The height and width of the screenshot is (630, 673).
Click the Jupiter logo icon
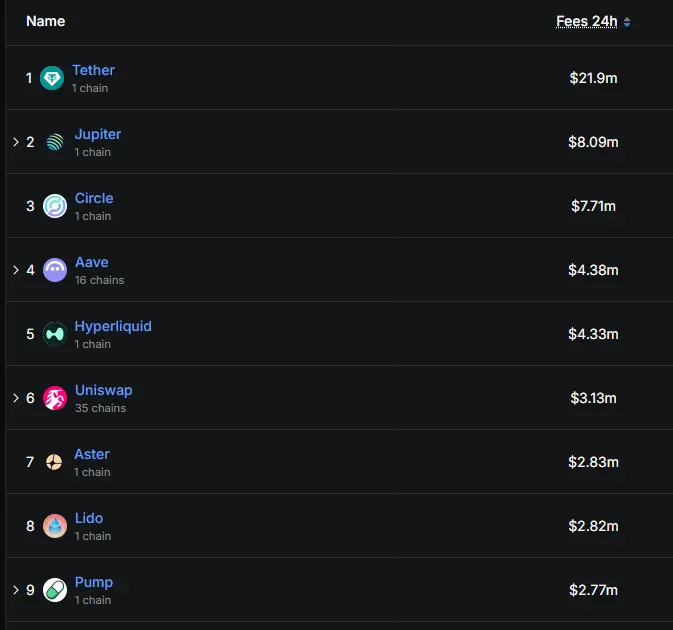[x=55, y=142]
